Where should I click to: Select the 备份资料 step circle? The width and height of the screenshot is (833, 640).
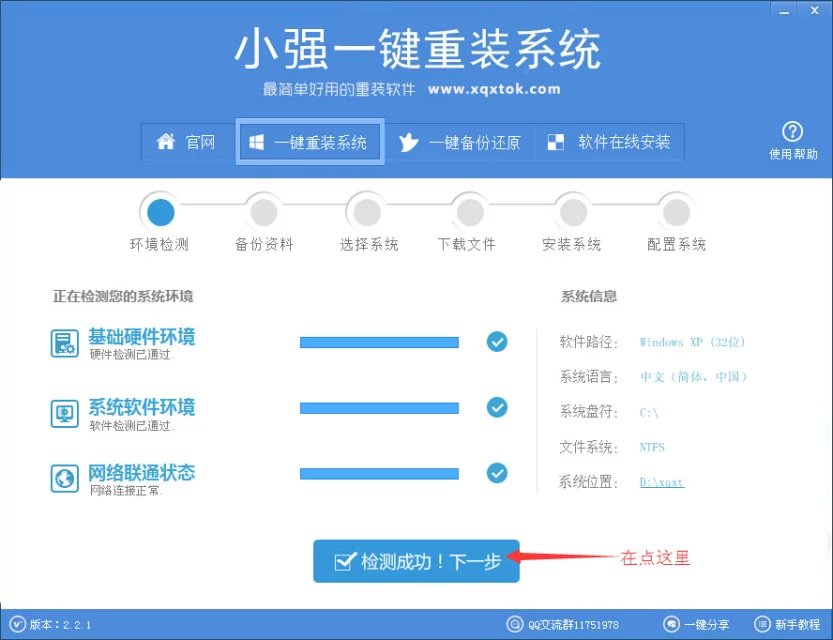263,211
